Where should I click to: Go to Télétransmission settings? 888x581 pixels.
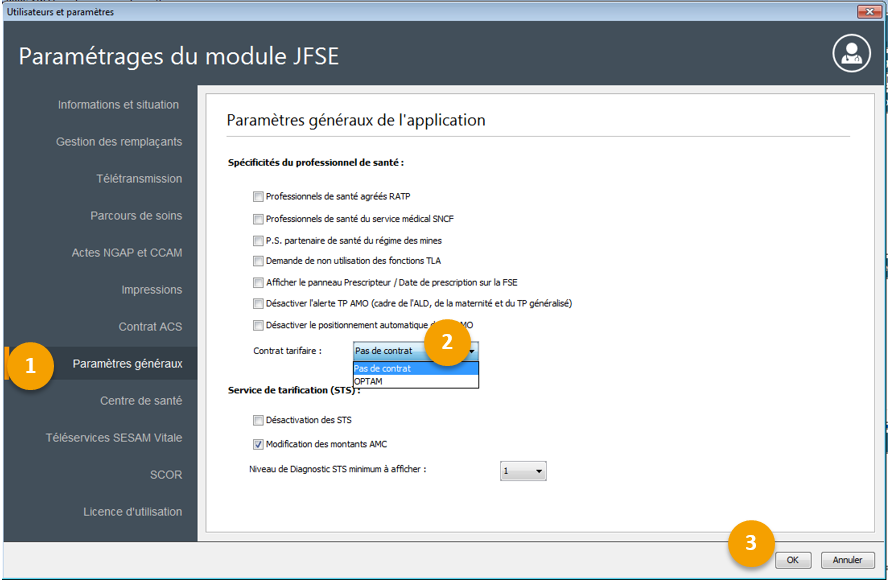[x=139, y=179]
